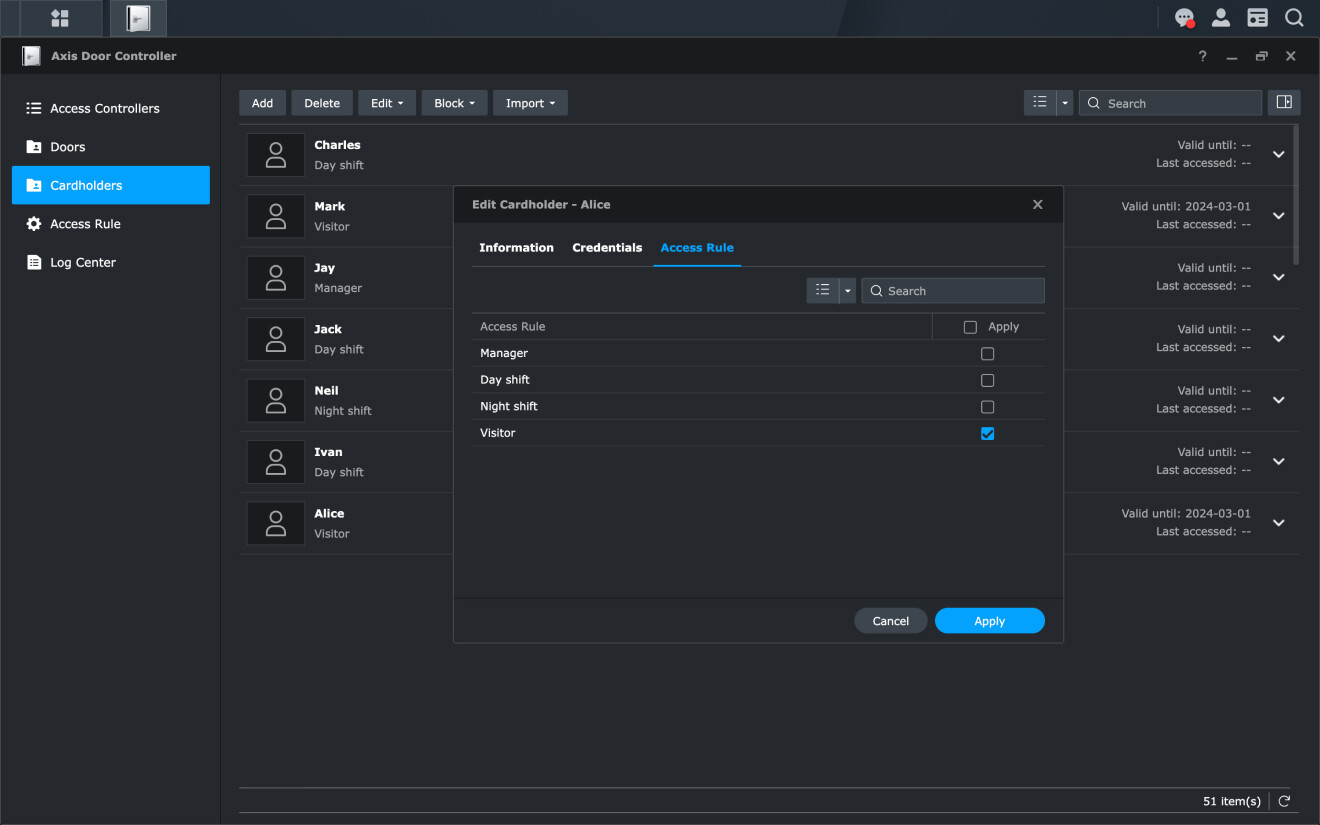Refresh the cardholder list

tap(1284, 801)
